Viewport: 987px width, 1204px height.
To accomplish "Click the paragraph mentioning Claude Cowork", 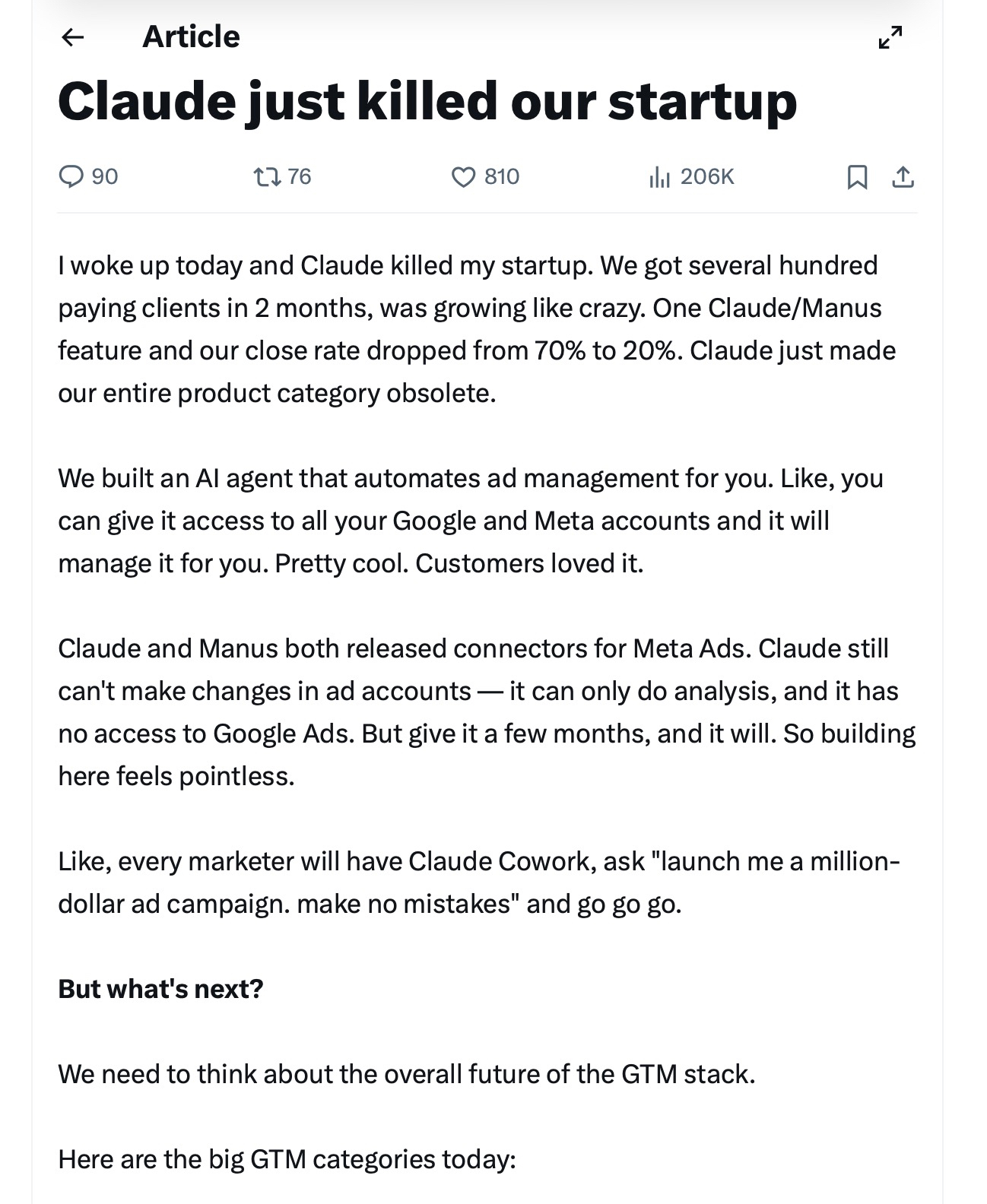I will (479, 882).
